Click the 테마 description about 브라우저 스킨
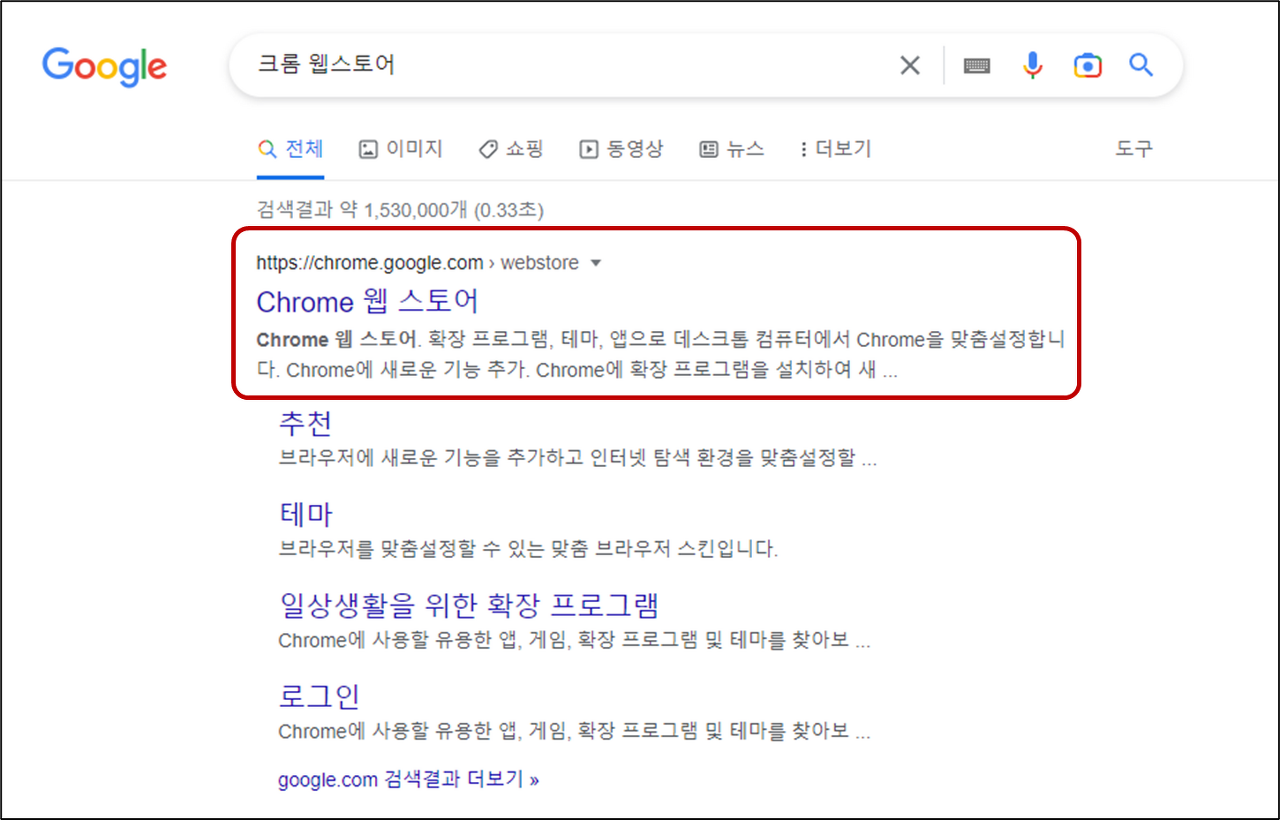 click(528, 549)
